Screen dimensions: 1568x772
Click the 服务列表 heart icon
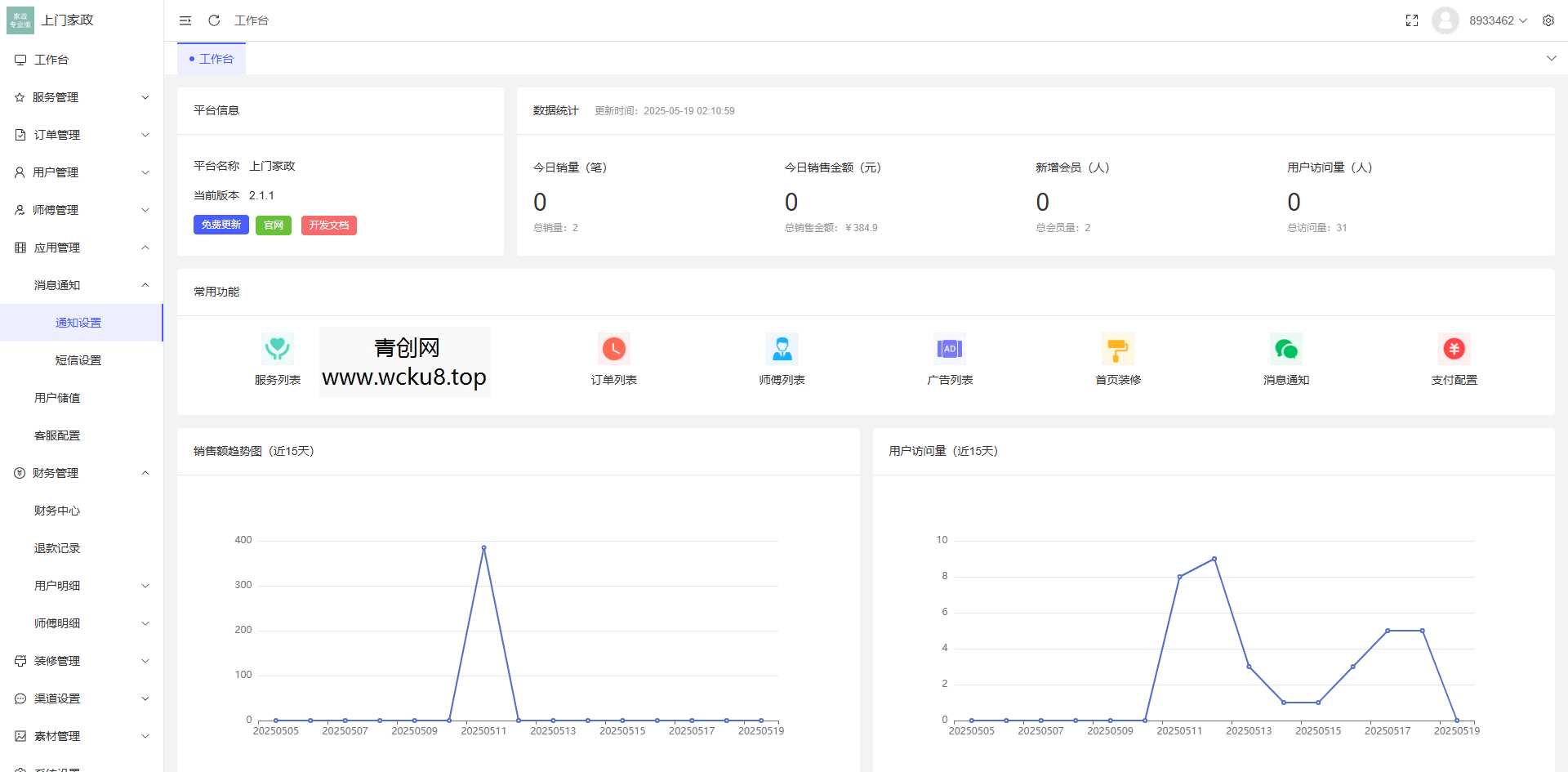coord(278,349)
